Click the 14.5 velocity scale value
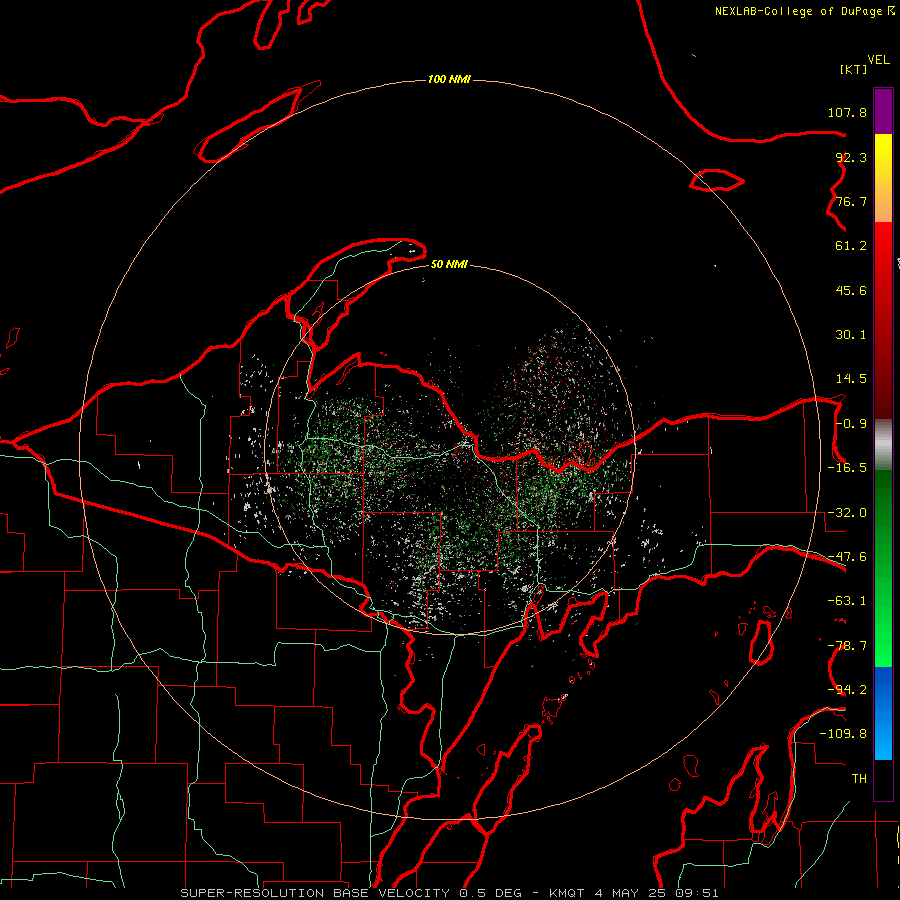 click(x=851, y=379)
